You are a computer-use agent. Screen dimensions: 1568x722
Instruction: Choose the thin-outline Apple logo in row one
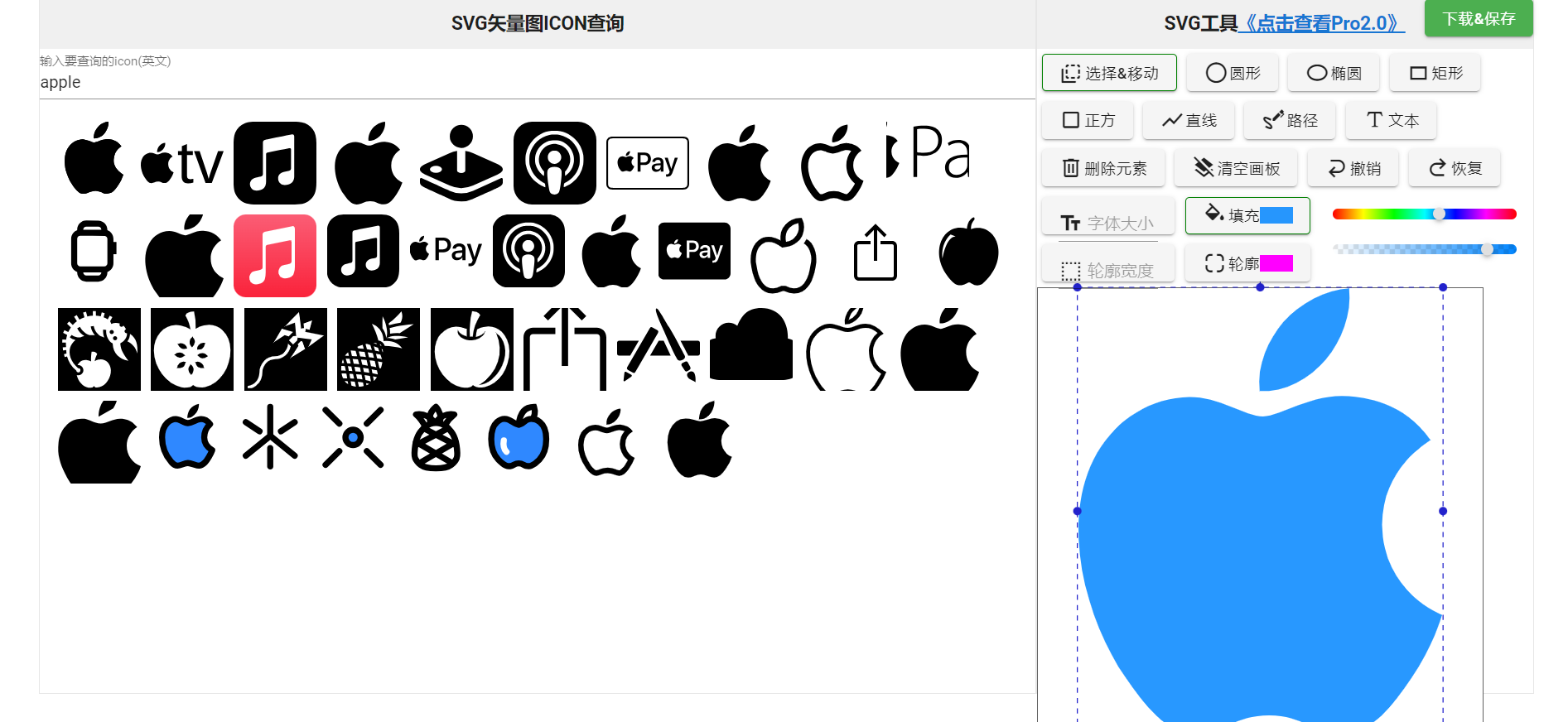tap(832, 163)
